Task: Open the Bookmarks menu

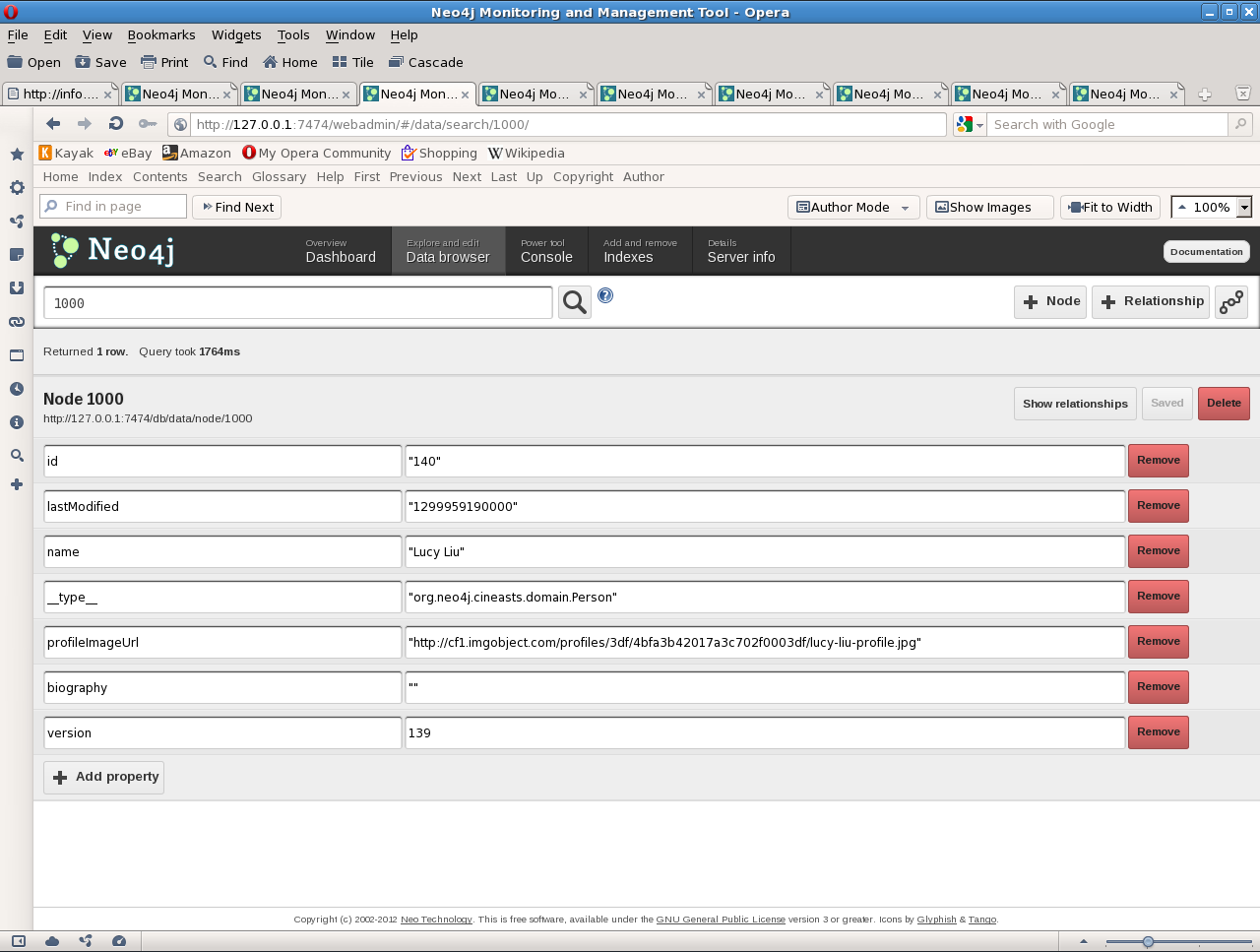Action: point(160,34)
